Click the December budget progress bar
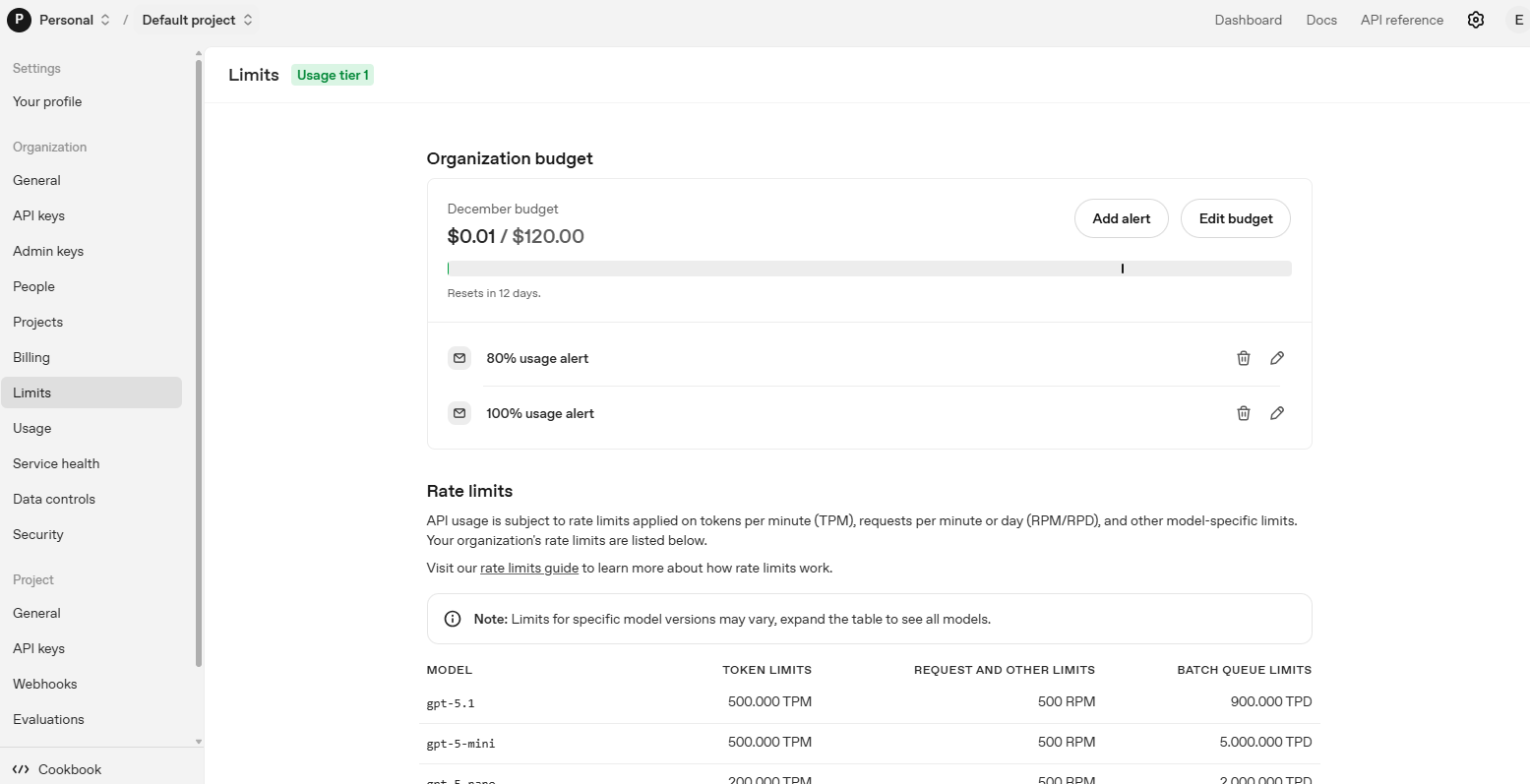The width and height of the screenshot is (1530, 784). 869,269
